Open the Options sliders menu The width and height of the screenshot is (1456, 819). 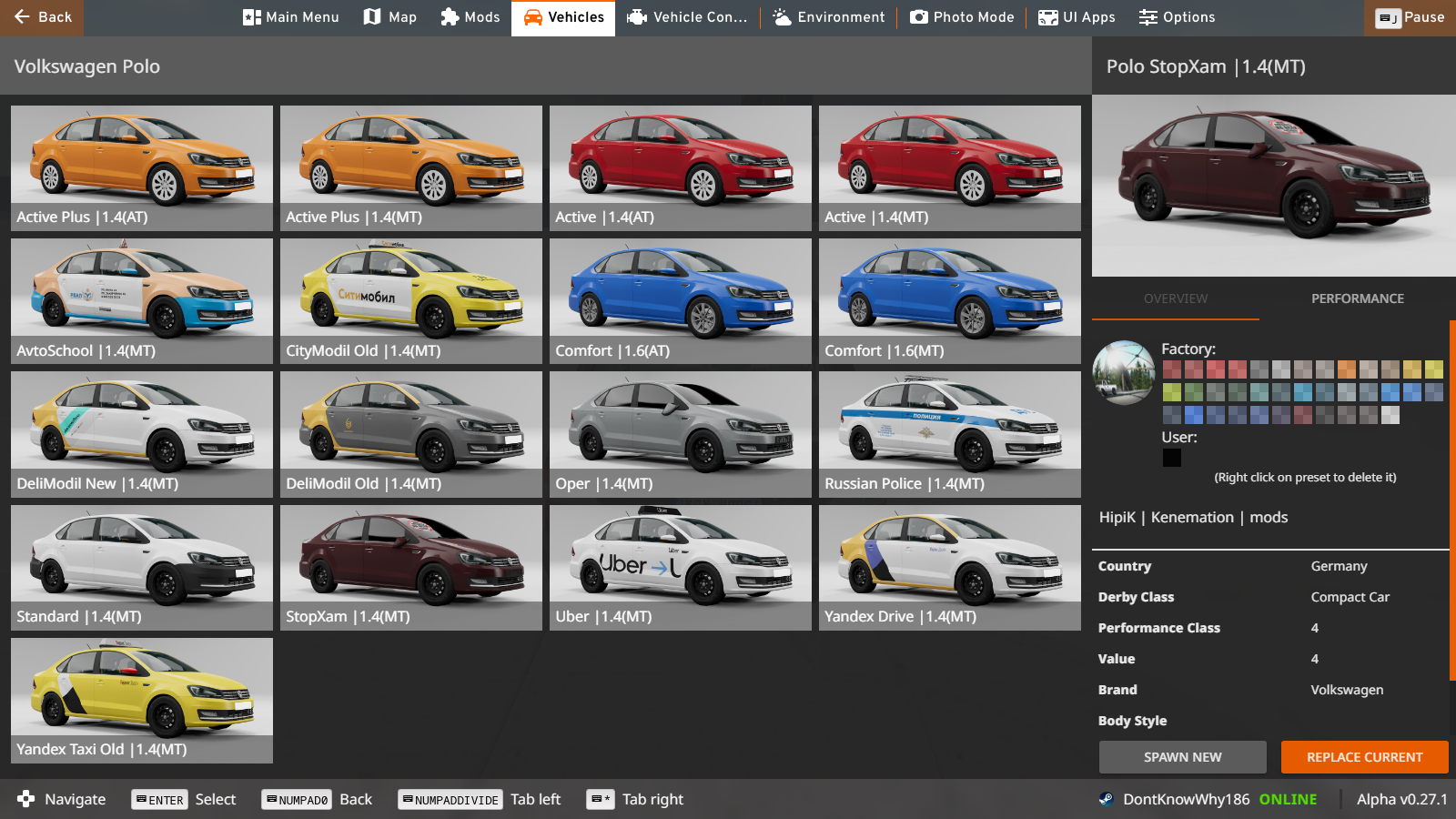1177,17
